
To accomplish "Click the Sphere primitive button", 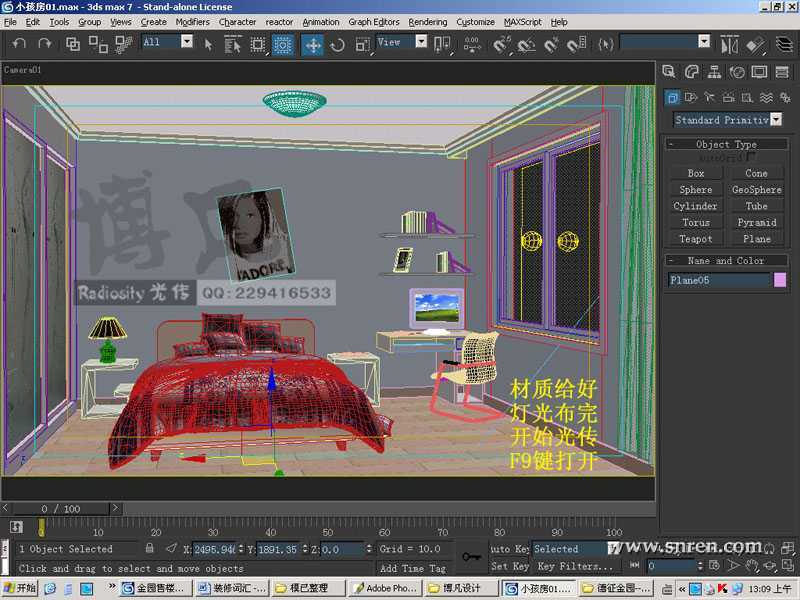I will pos(696,190).
